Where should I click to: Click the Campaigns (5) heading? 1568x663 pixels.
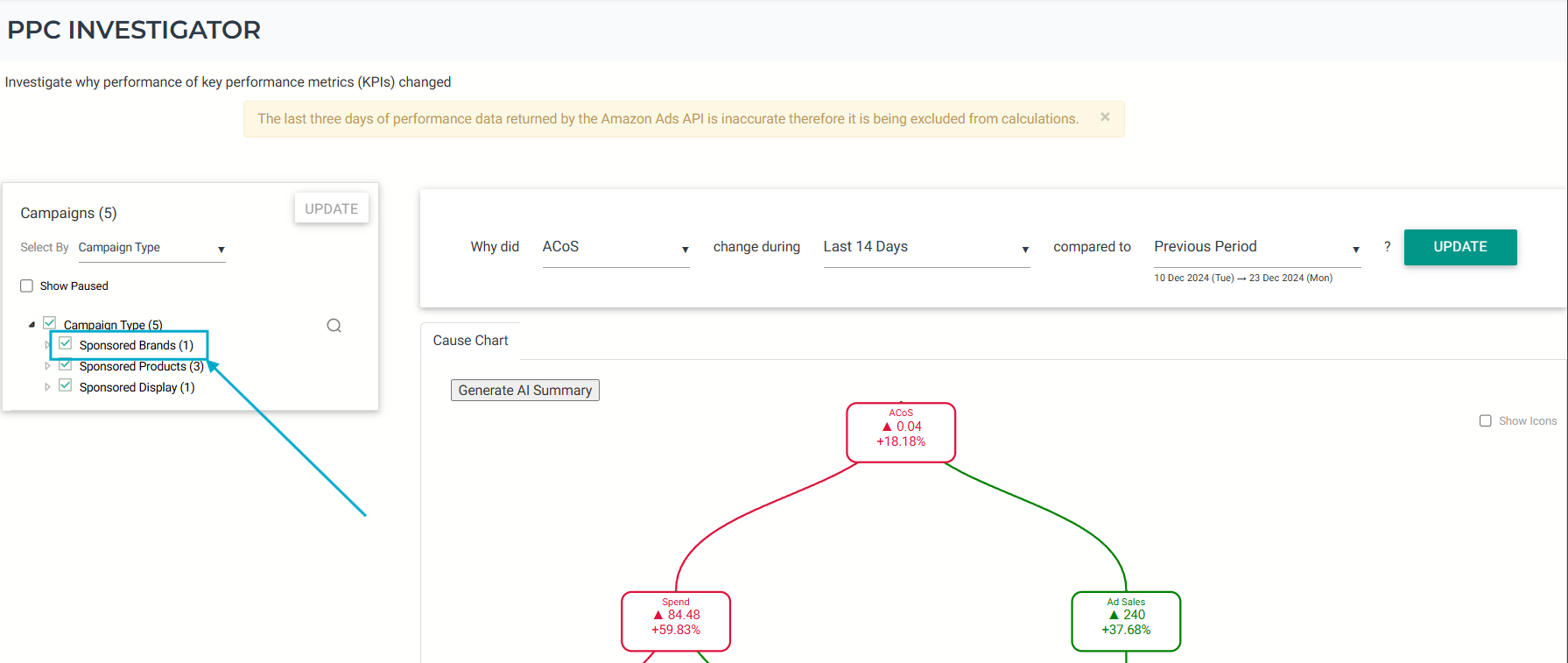click(x=68, y=213)
